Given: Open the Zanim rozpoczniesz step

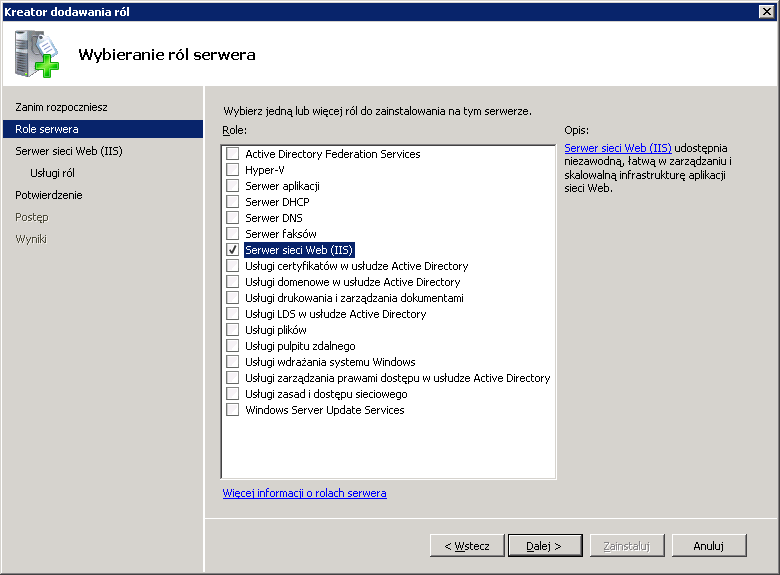Looking at the screenshot, I should [x=61, y=107].
